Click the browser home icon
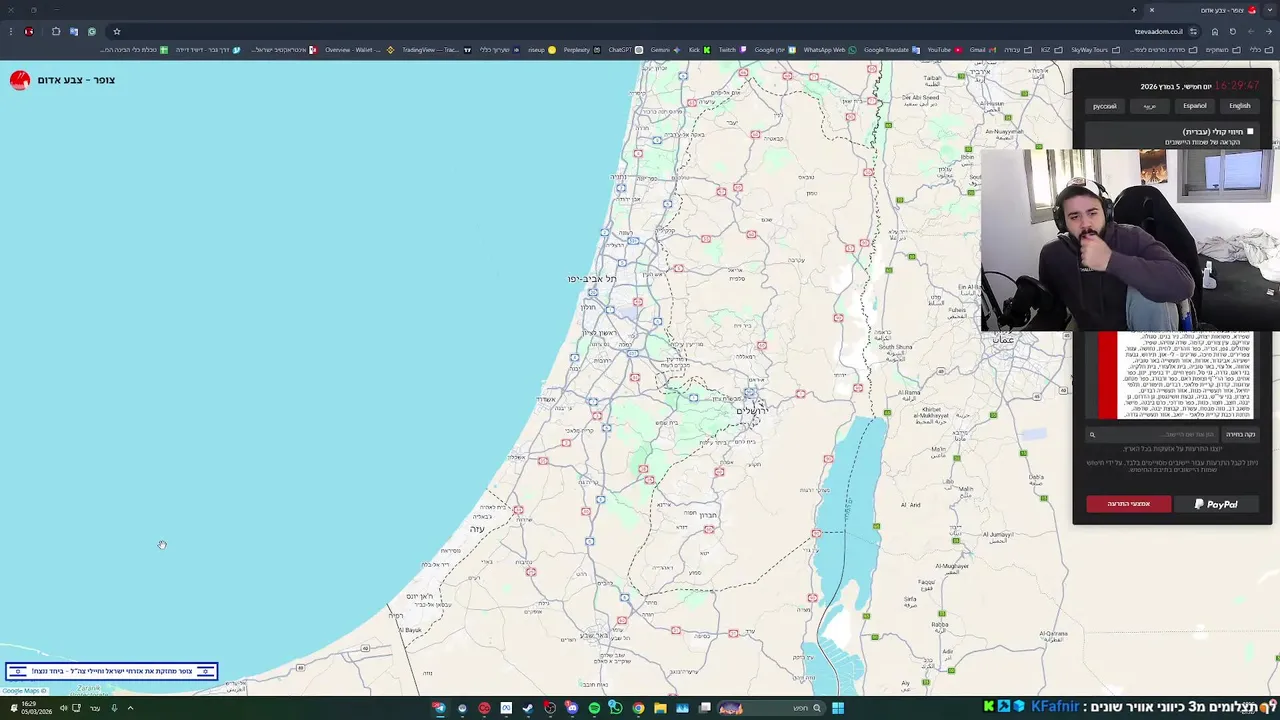This screenshot has width=1280, height=720. click(x=1215, y=31)
